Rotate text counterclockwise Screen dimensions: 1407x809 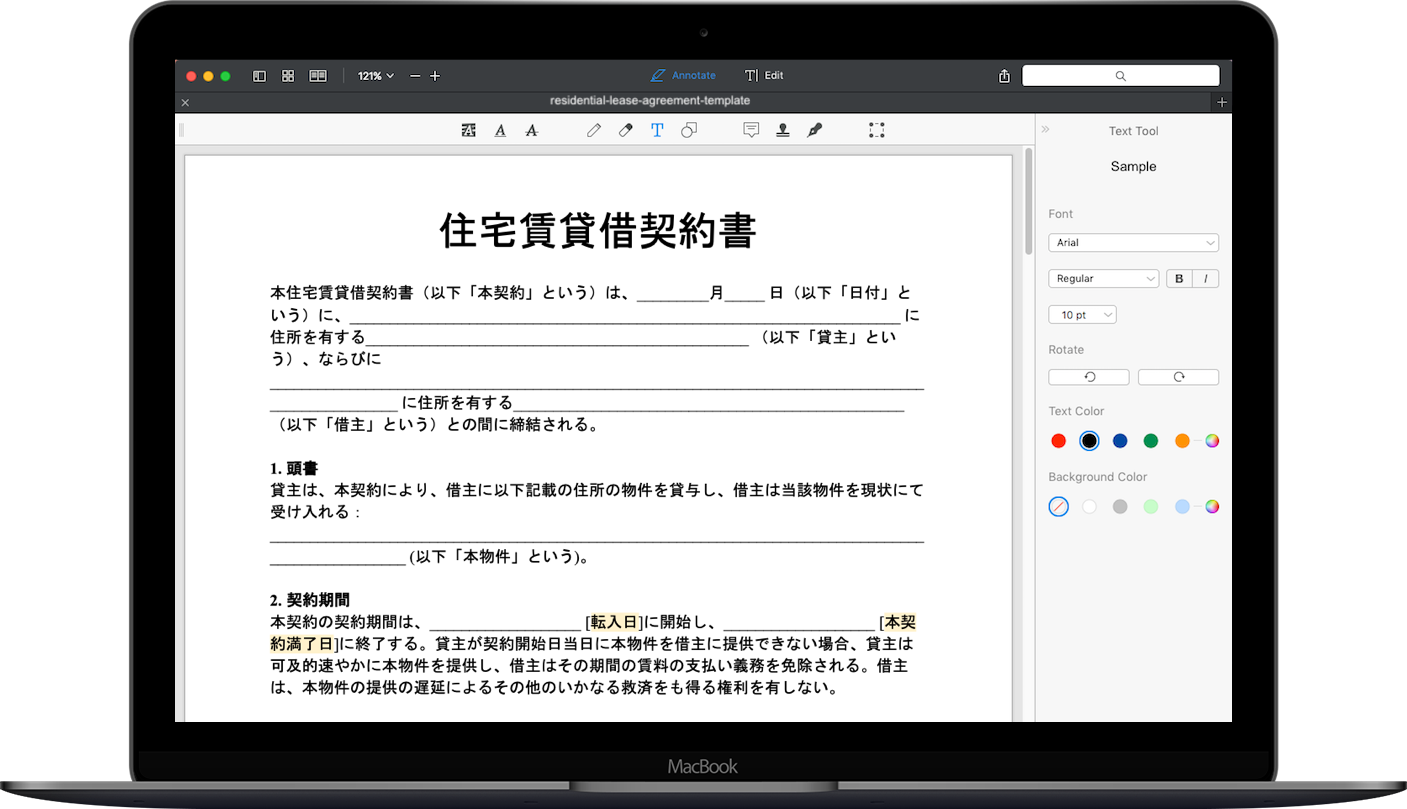[x=1089, y=377]
